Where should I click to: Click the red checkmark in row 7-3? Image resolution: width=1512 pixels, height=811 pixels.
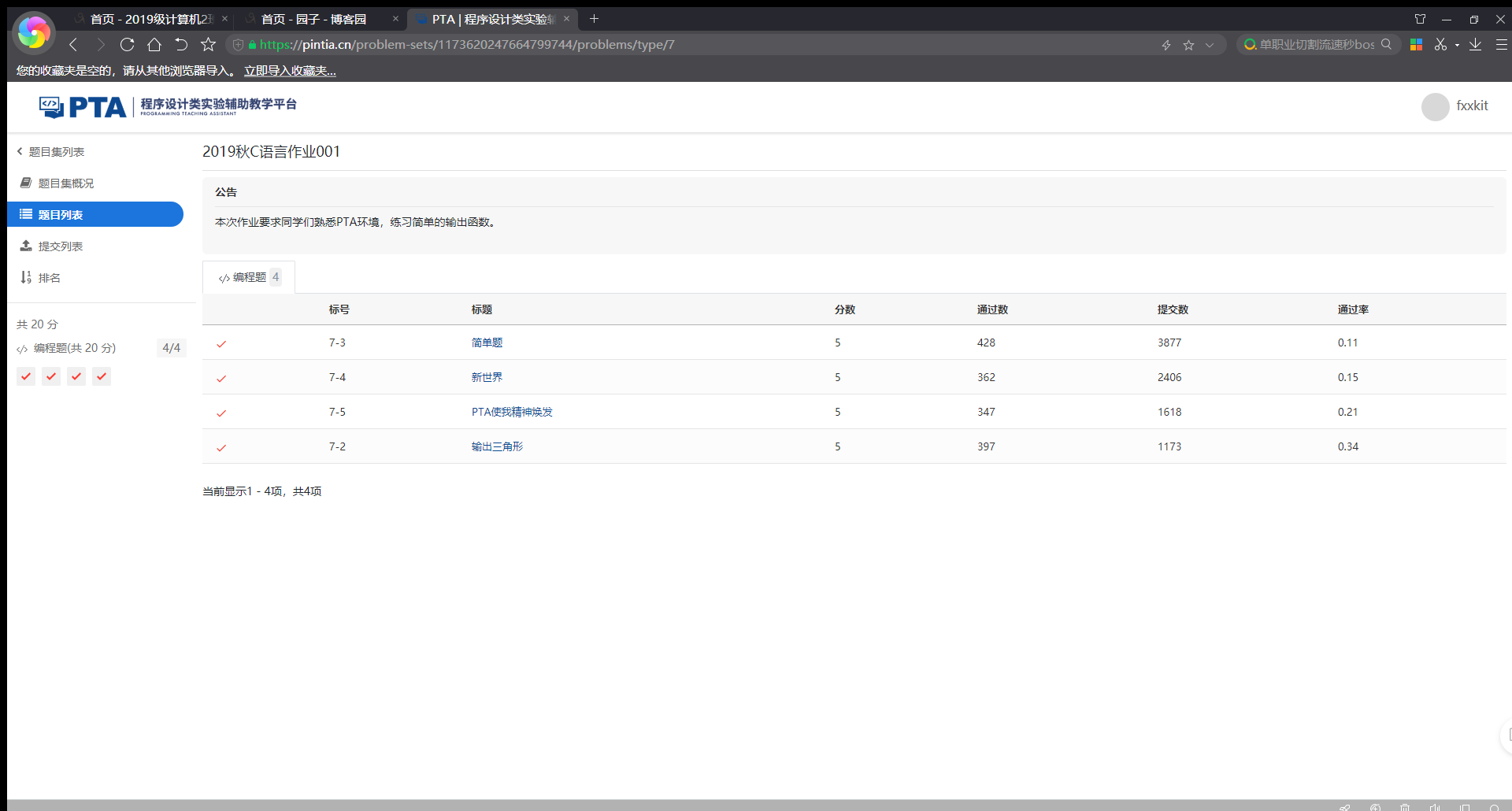tap(221, 344)
